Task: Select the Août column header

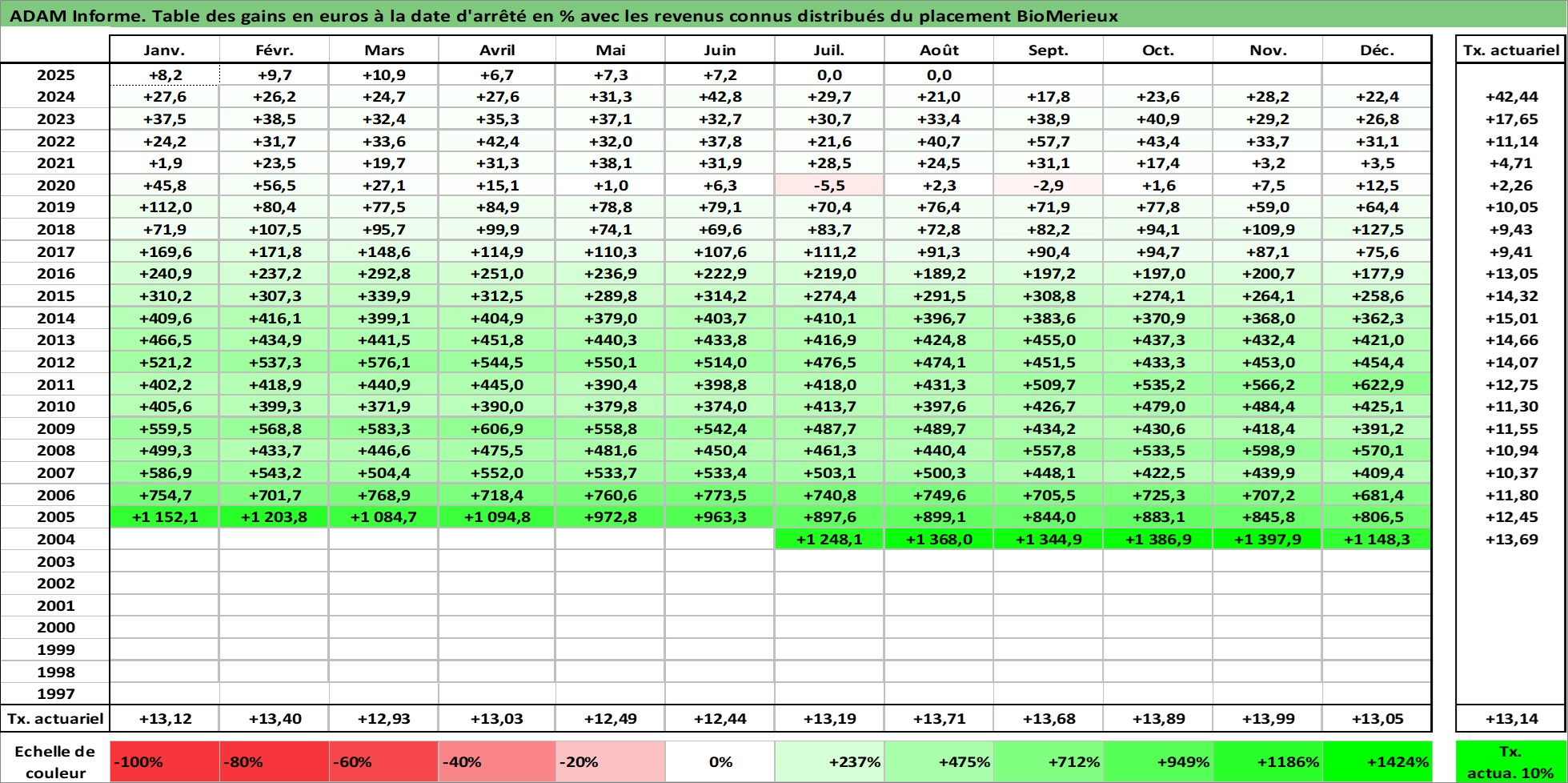Action: pos(939,50)
